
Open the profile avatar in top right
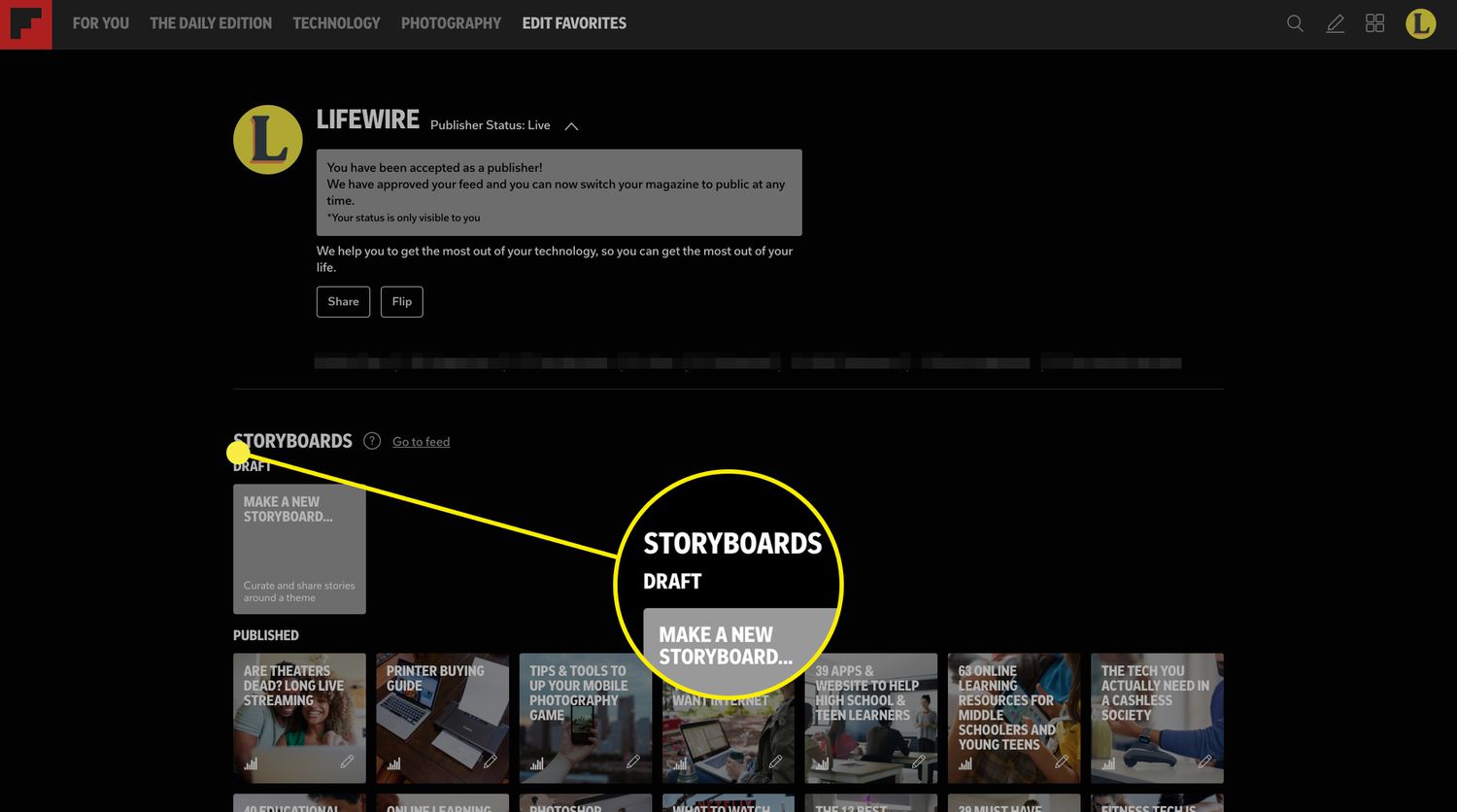point(1420,23)
